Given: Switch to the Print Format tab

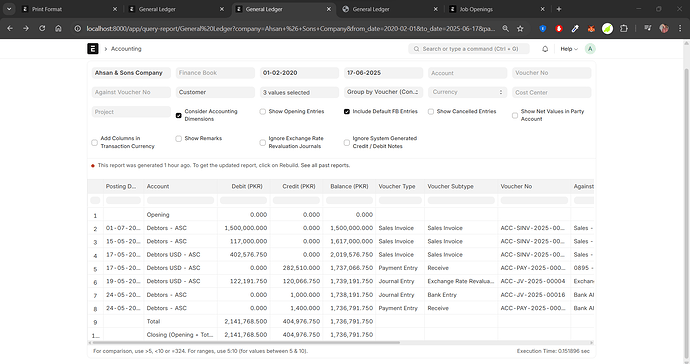Looking at the screenshot, I should (x=69, y=9).
